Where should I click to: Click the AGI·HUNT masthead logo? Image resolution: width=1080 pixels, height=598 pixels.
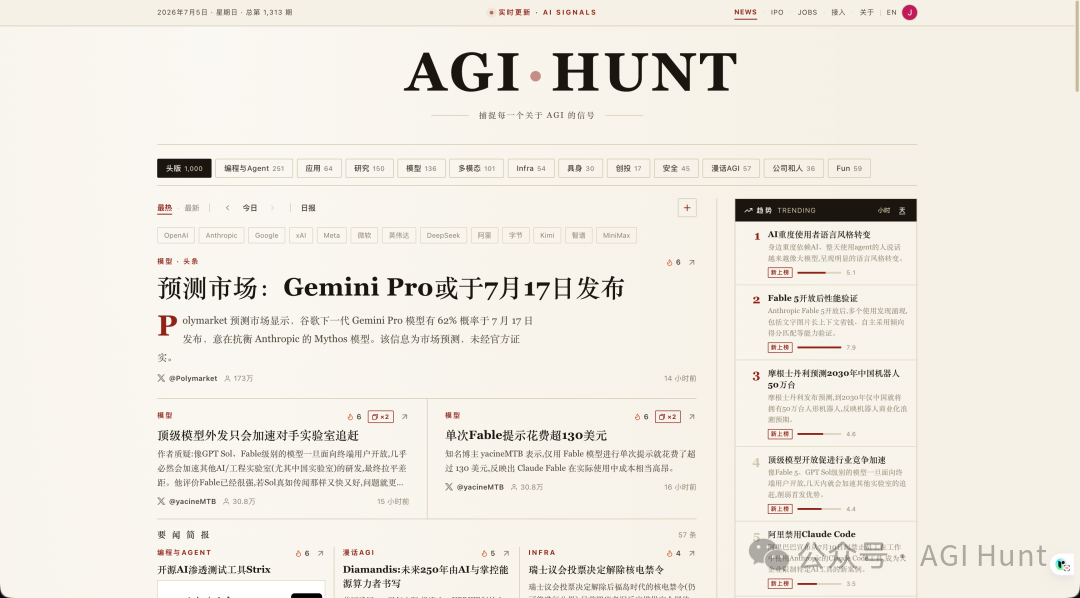tap(570, 72)
